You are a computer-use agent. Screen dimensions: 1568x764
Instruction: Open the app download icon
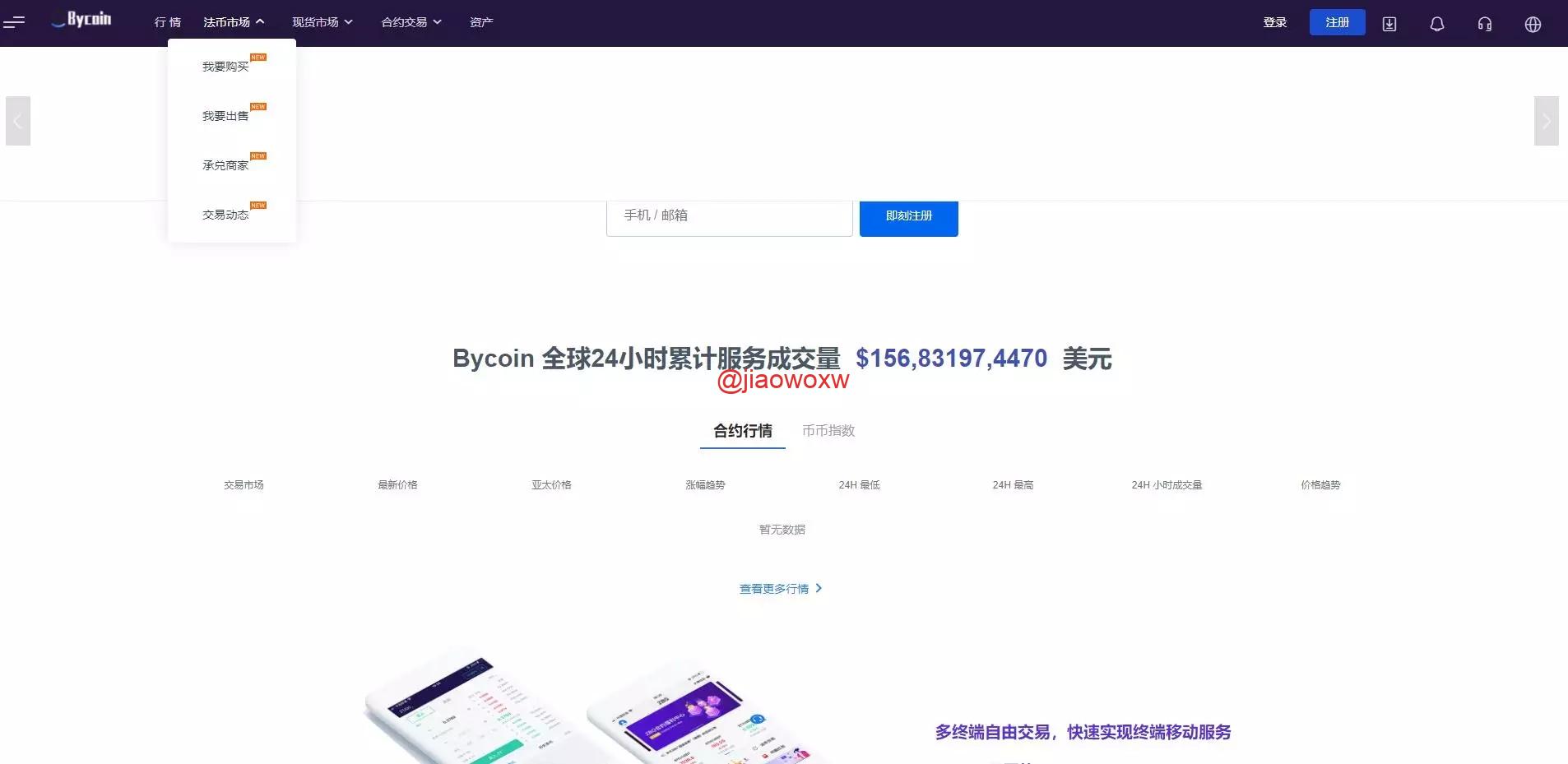(x=1389, y=24)
